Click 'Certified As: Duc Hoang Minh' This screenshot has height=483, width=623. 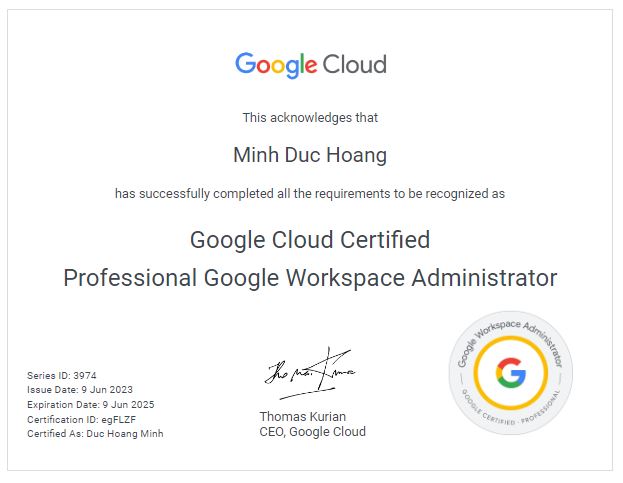pos(95,434)
